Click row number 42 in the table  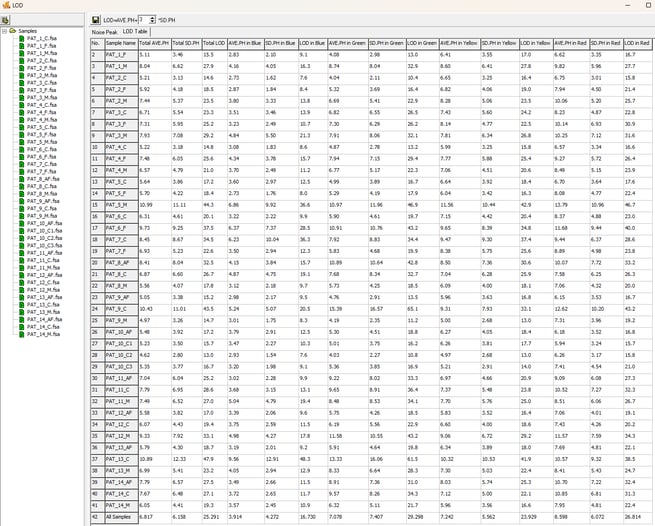click(x=97, y=517)
